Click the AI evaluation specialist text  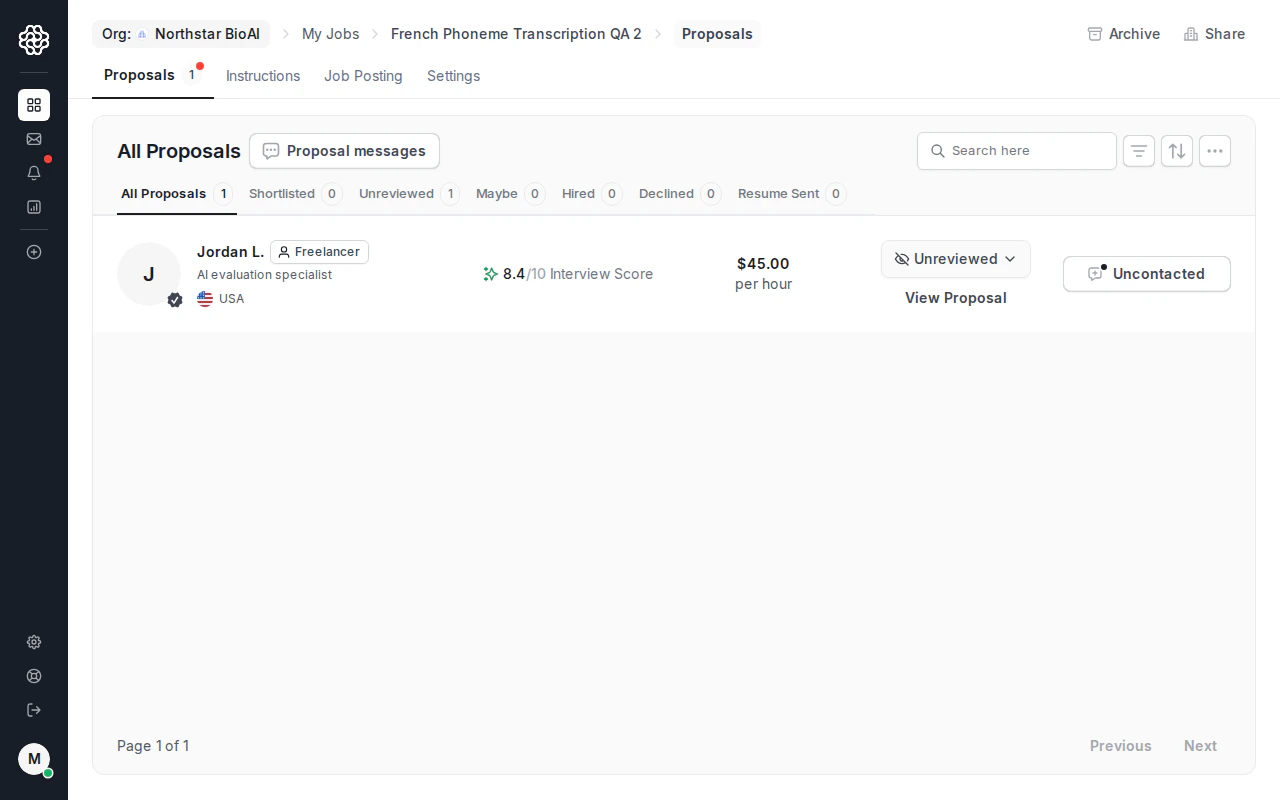pos(264,275)
